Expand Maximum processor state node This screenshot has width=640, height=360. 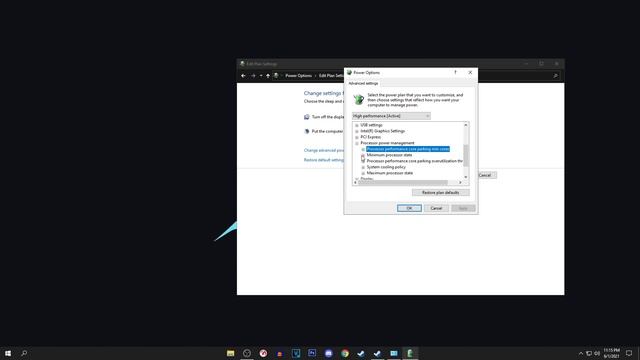[363, 173]
